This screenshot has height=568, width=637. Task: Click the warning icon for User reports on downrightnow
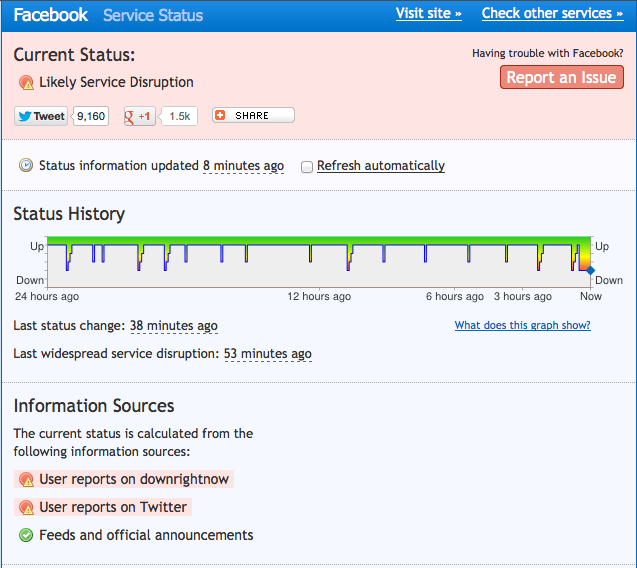pos(26,479)
